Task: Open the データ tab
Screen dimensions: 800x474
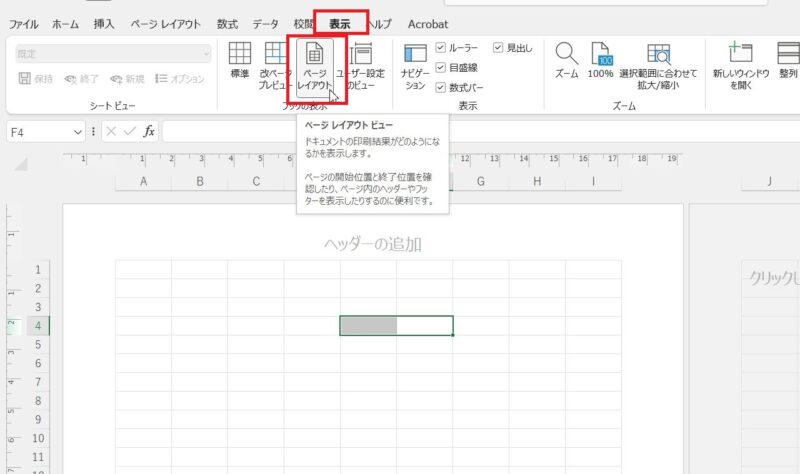Action: point(265,24)
